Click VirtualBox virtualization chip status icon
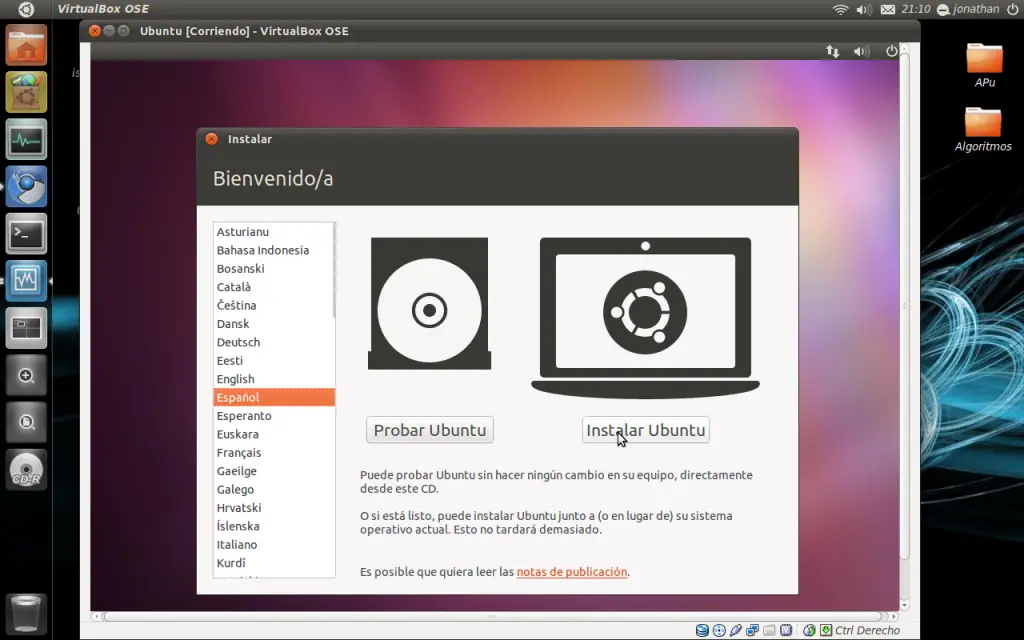Screen dimensions: 1024x640 coord(786,630)
